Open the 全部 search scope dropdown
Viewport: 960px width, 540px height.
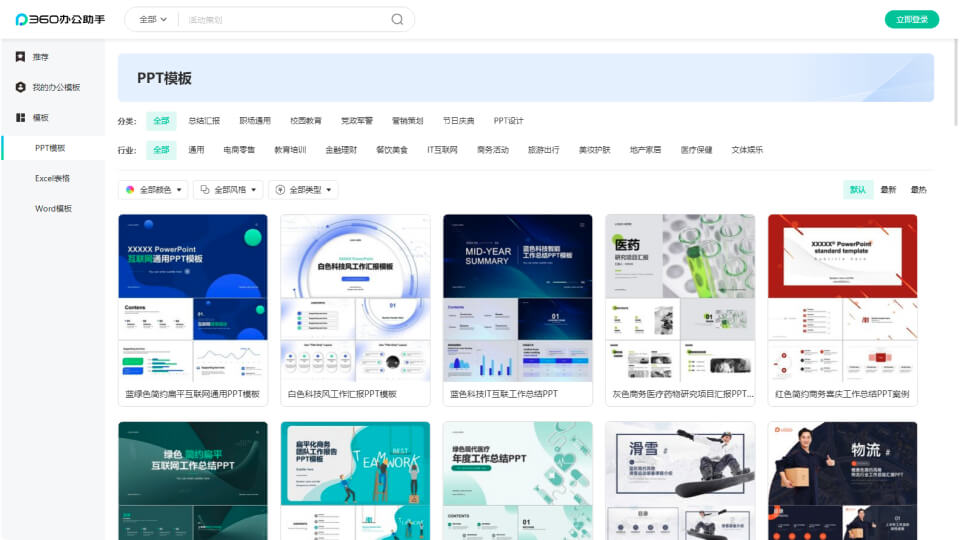click(152, 20)
